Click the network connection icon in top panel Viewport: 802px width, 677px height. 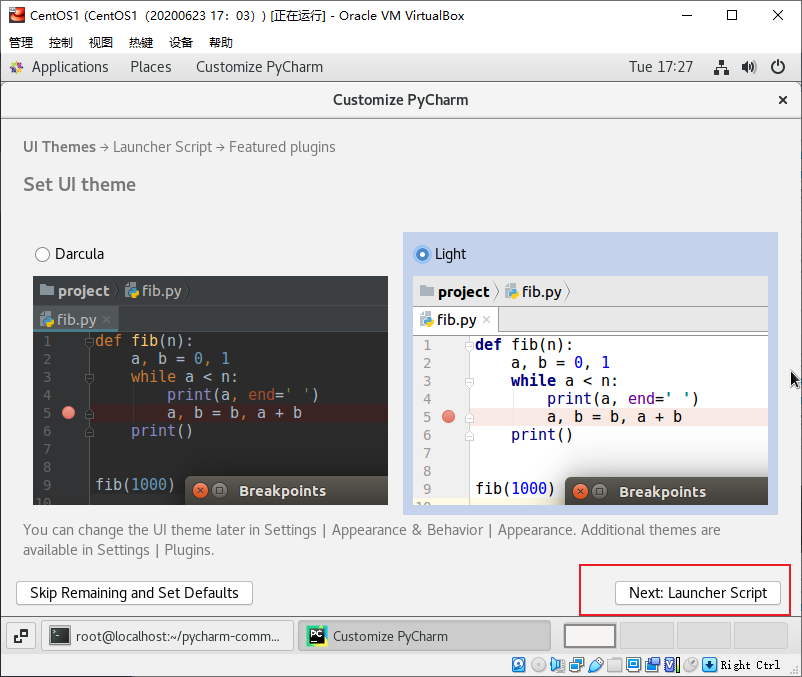tap(721, 67)
